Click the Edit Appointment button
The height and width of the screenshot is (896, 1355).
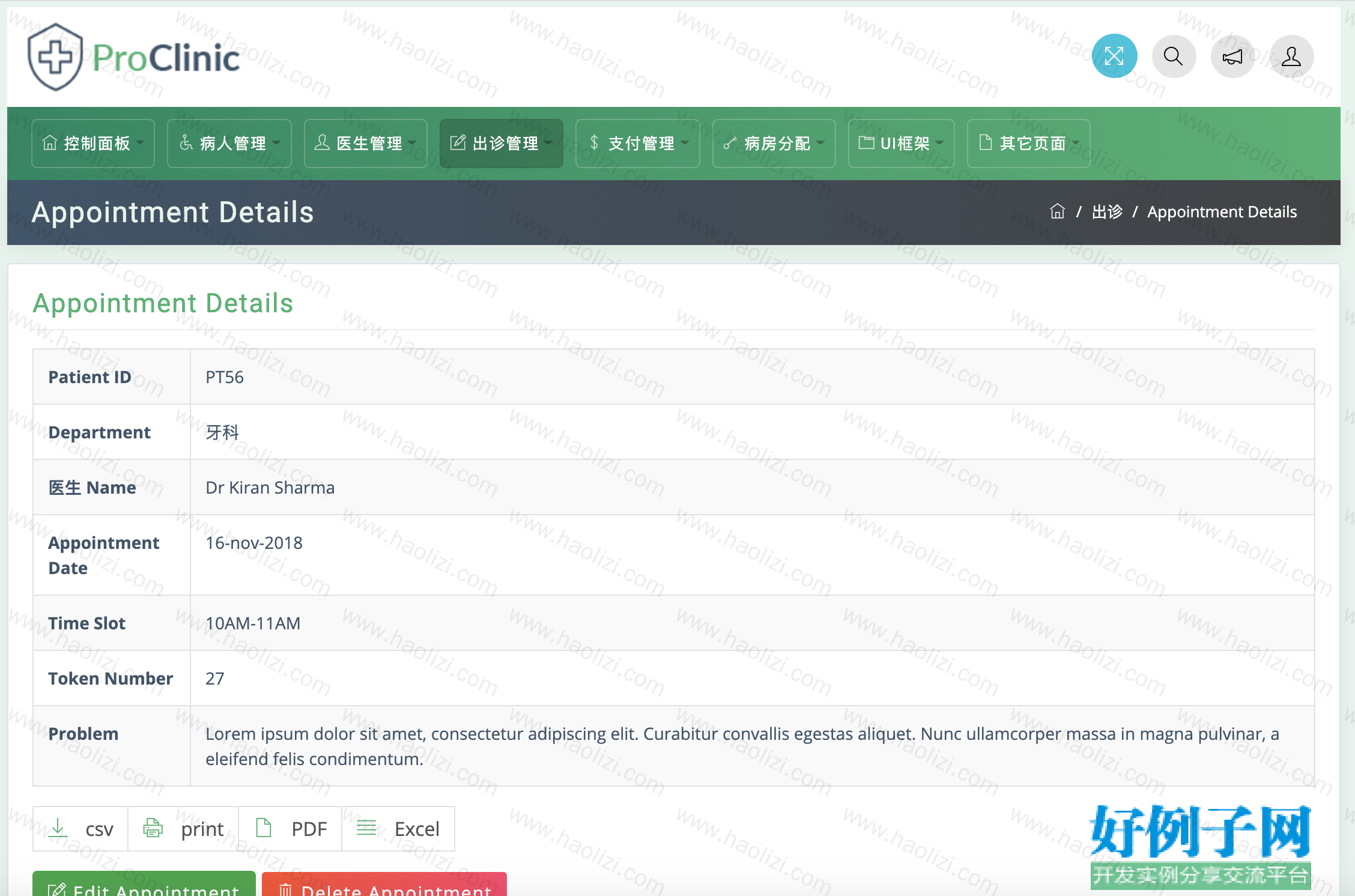point(144,884)
